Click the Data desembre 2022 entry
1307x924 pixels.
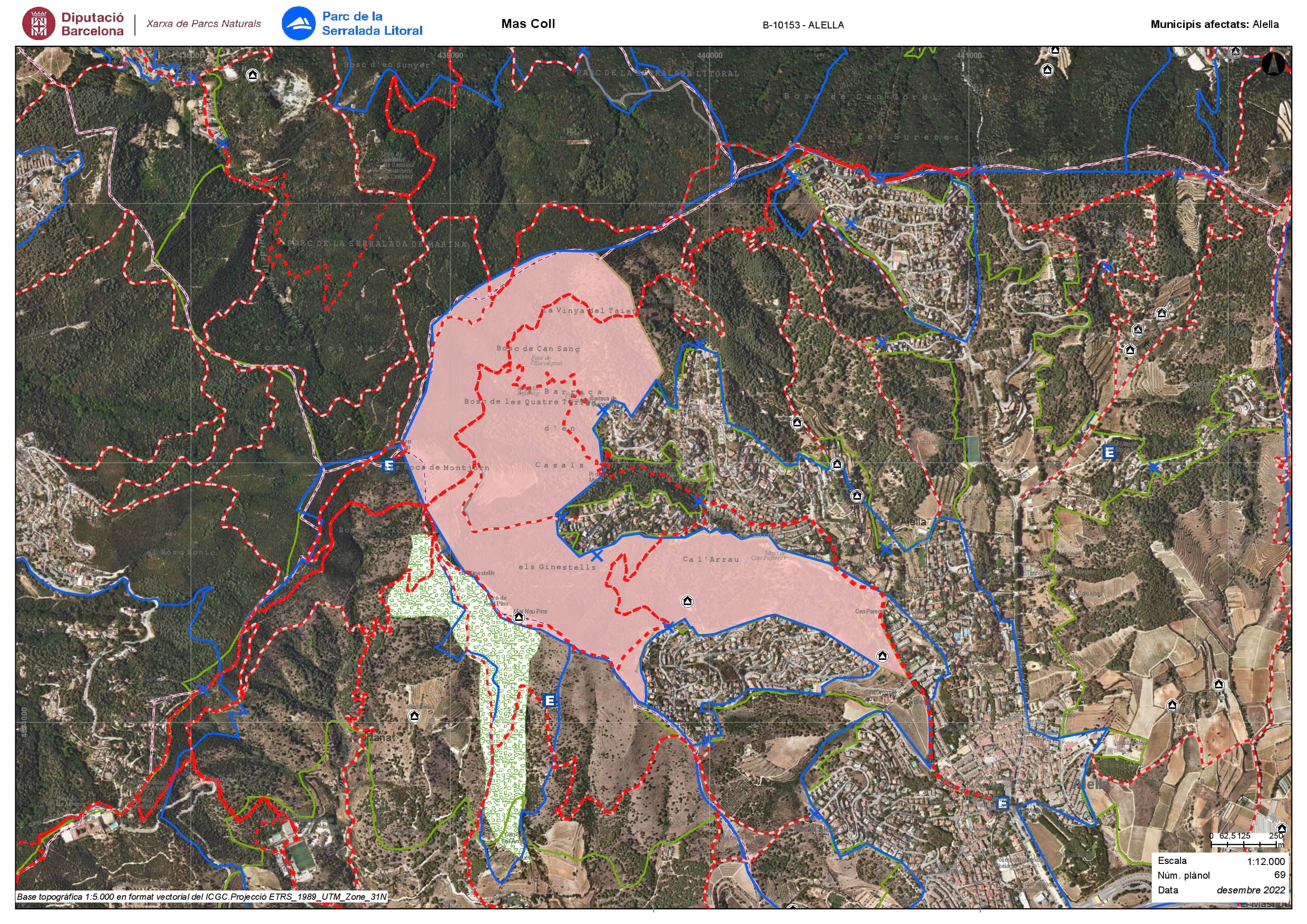(x=1221, y=890)
